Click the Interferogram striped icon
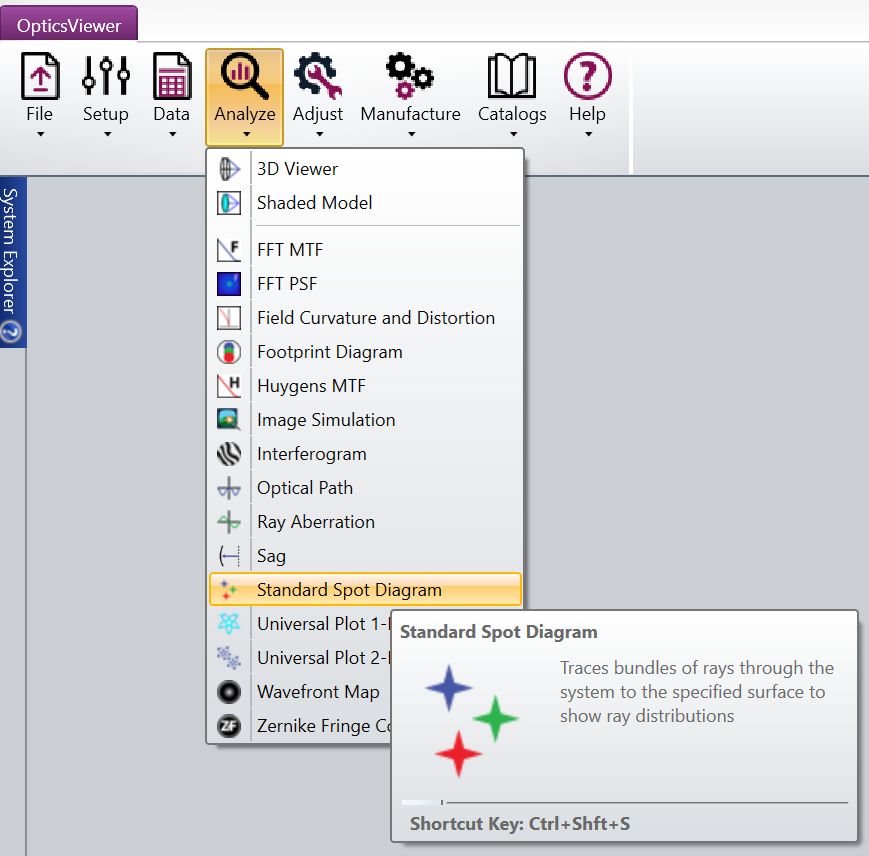 click(229, 454)
